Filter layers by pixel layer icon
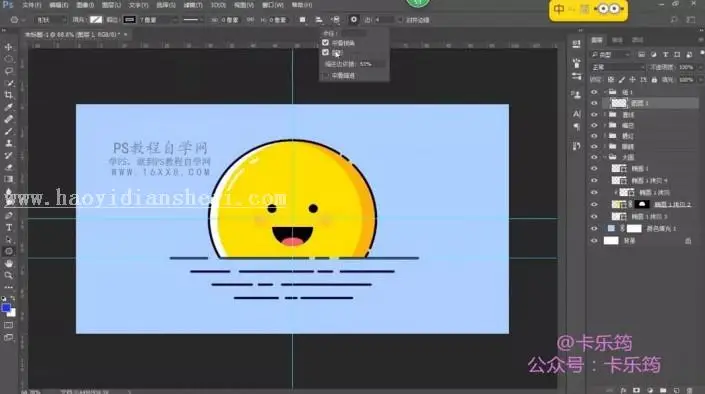The height and width of the screenshot is (394, 705). [x=642, y=55]
